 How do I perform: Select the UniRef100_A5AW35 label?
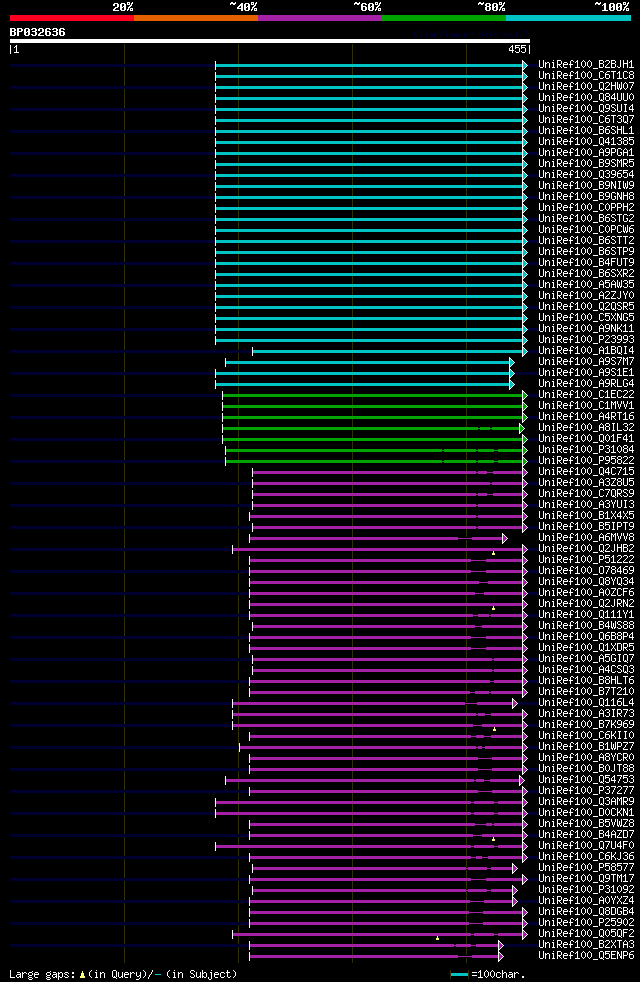(586, 284)
